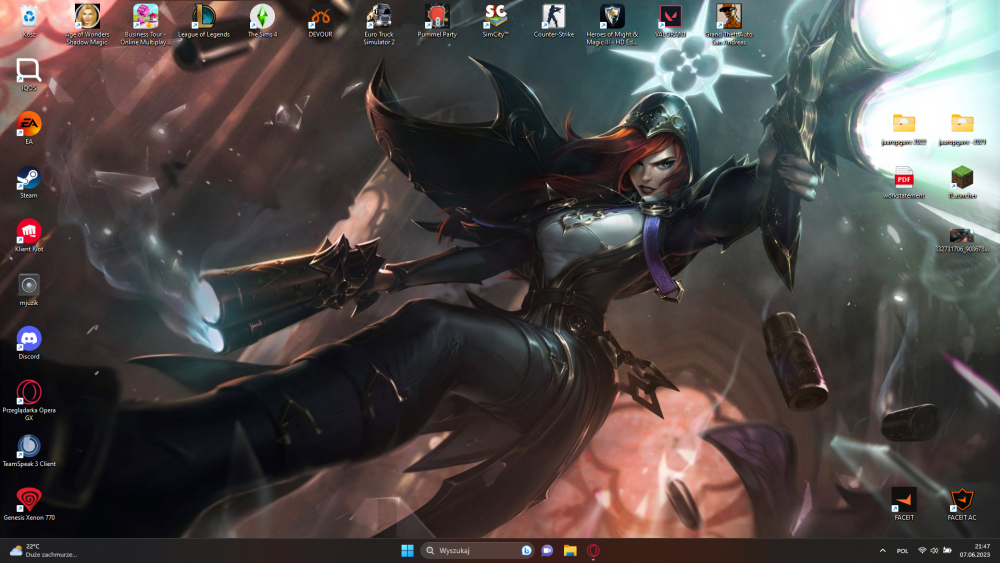
Task: Expand the hidden system tray icons chevron
Action: (x=883, y=550)
